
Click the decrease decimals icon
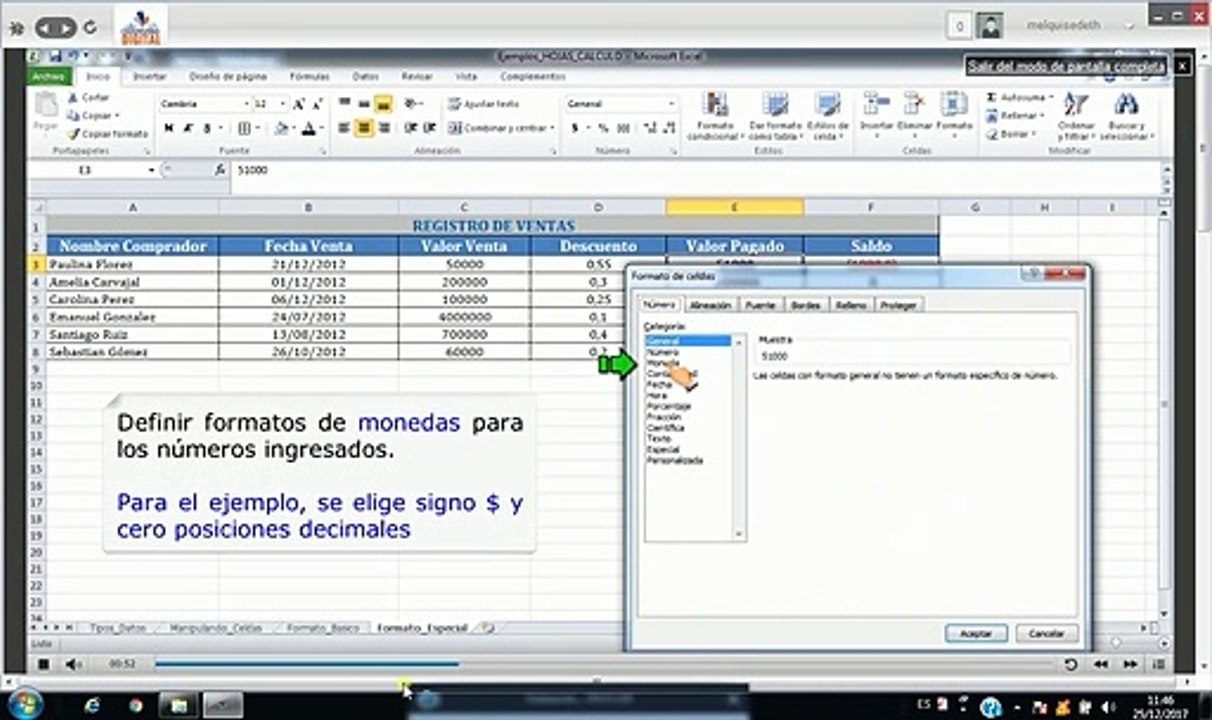[667, 128]
